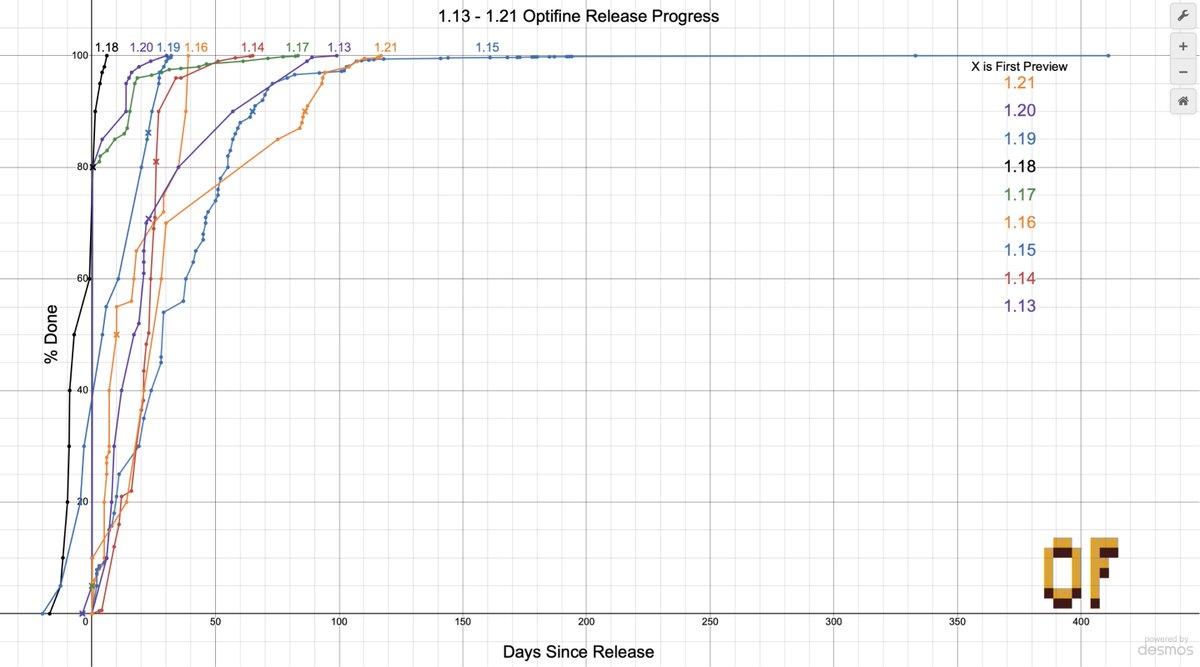This screenshot has height=667, width=1200.
Task: Click the red X first-preview marker on 1.14
Action: 156,161
